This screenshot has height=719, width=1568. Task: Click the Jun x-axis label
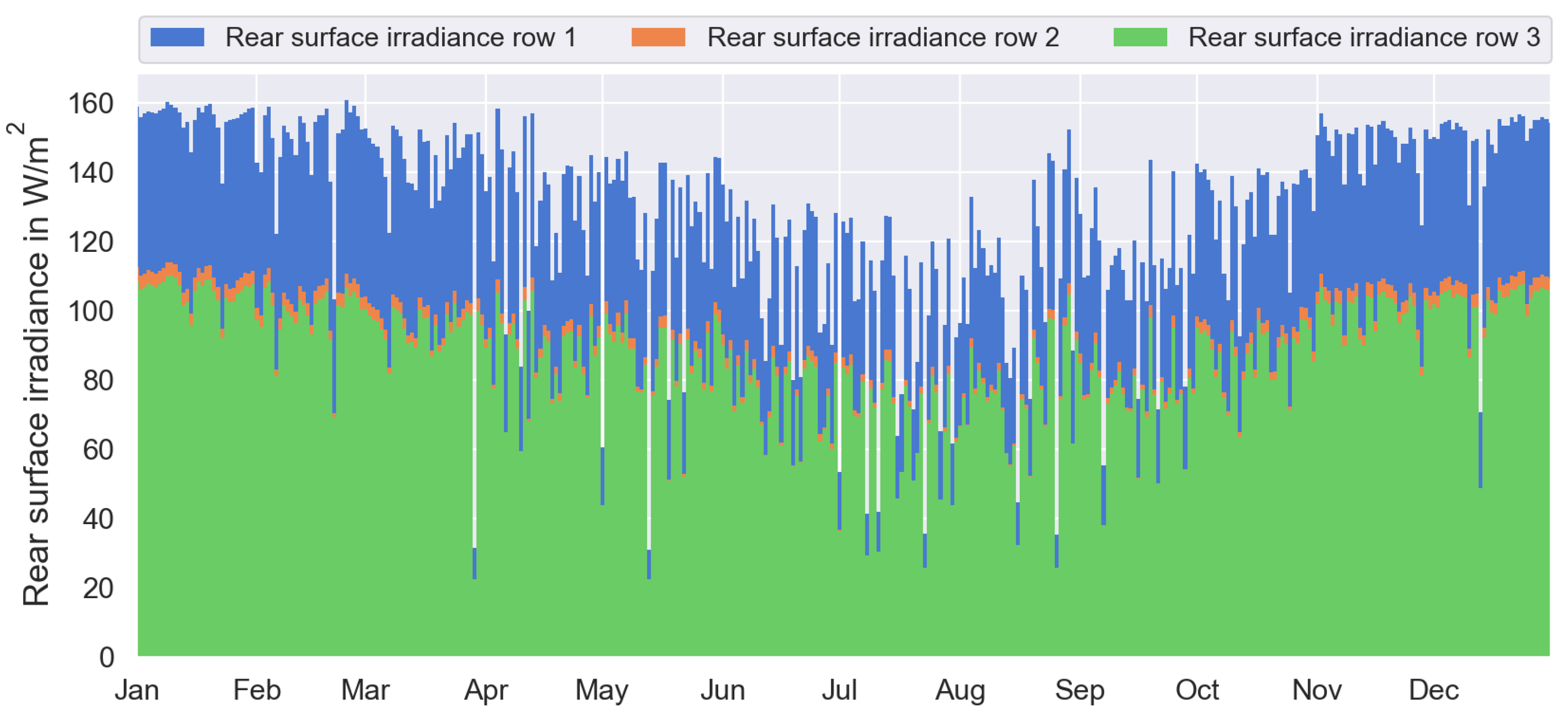(723, 690)
